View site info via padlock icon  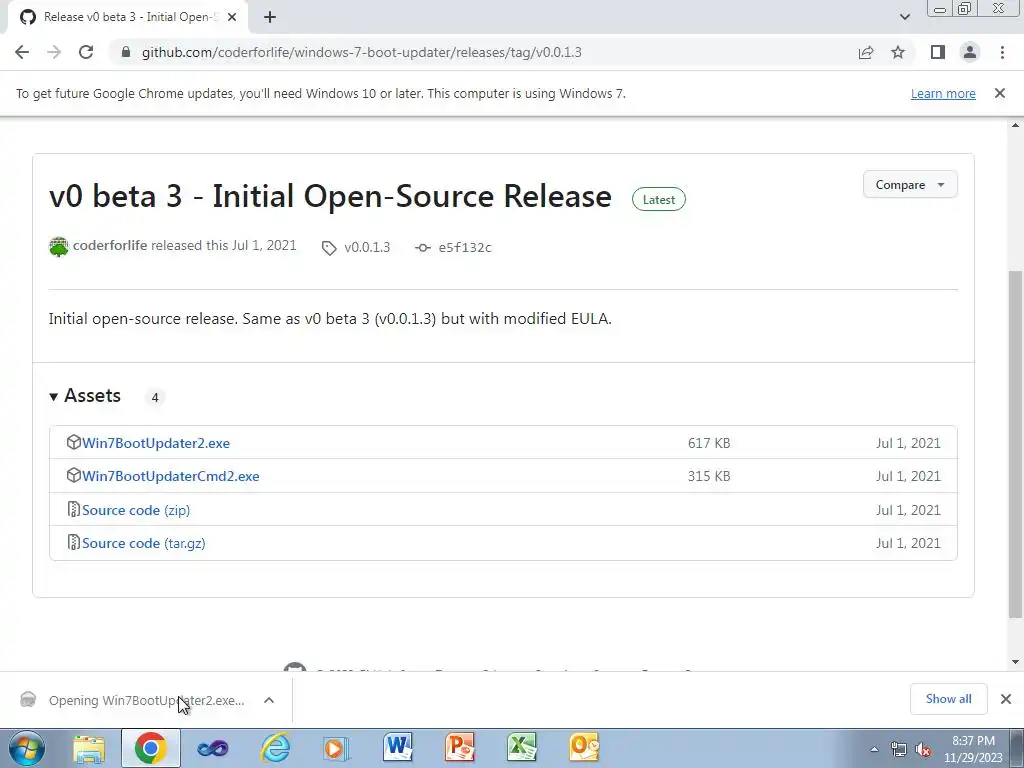click(x=126, y=52)
